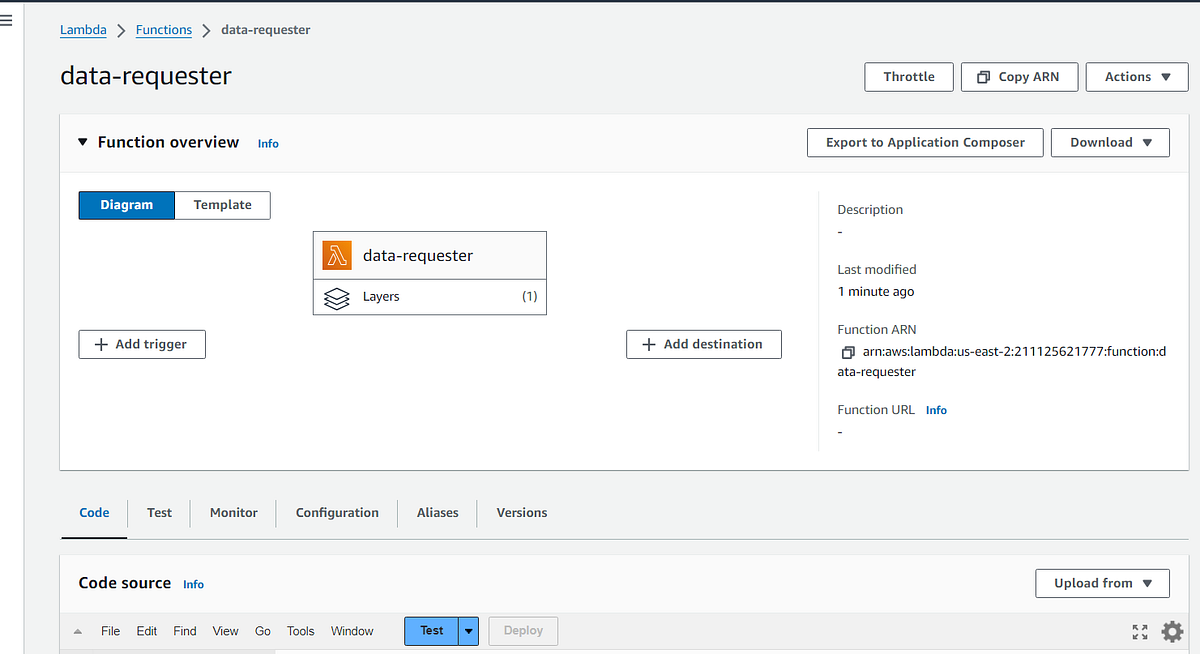Click the orange Lambda icon in the diagram
1200x654 pixels.
pos(337,255)
